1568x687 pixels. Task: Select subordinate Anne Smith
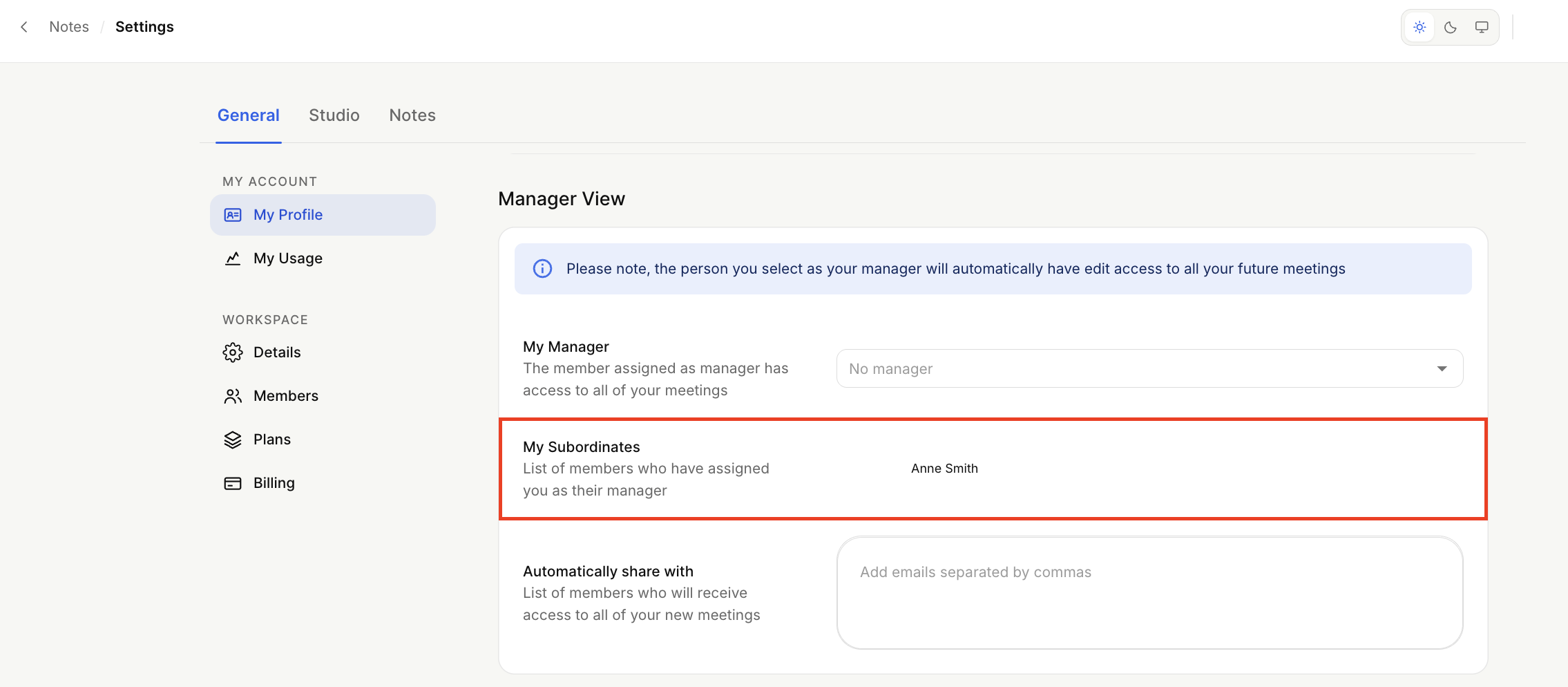944,469
